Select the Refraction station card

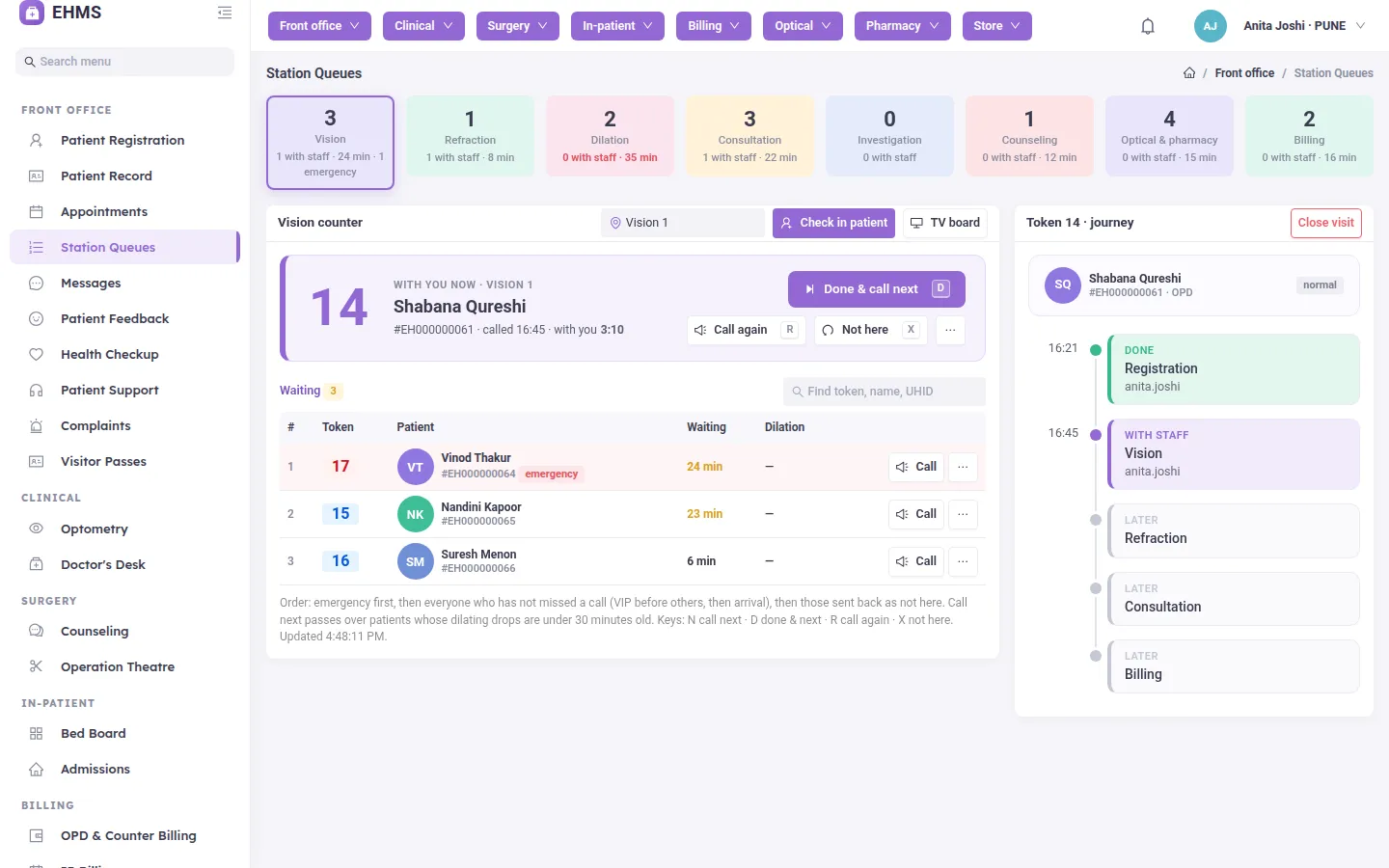(x=470, y=136)
